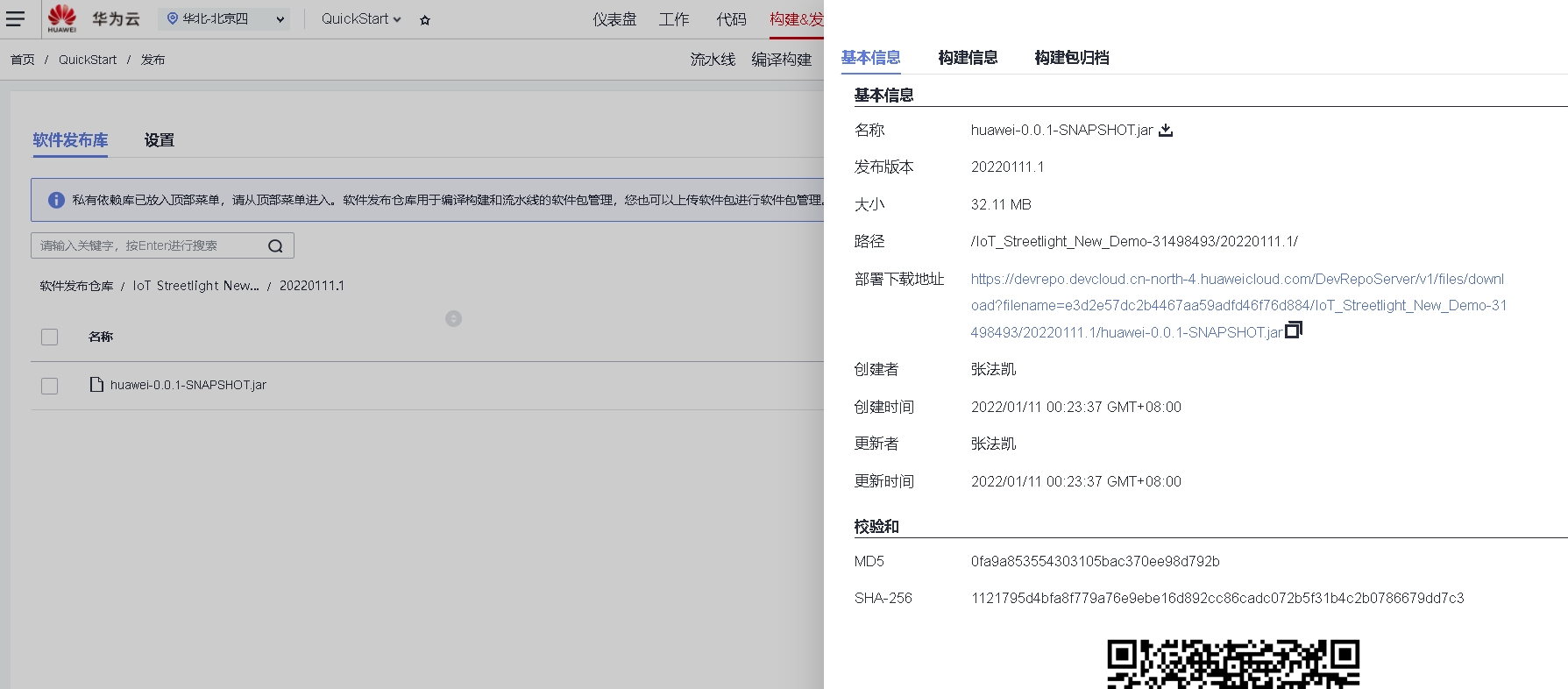The height and width of the screenshot is (689, 1568).
Task: Download huawei-0.0.1-SNAPSHOT.jar via download icon
Action: 1166,130
